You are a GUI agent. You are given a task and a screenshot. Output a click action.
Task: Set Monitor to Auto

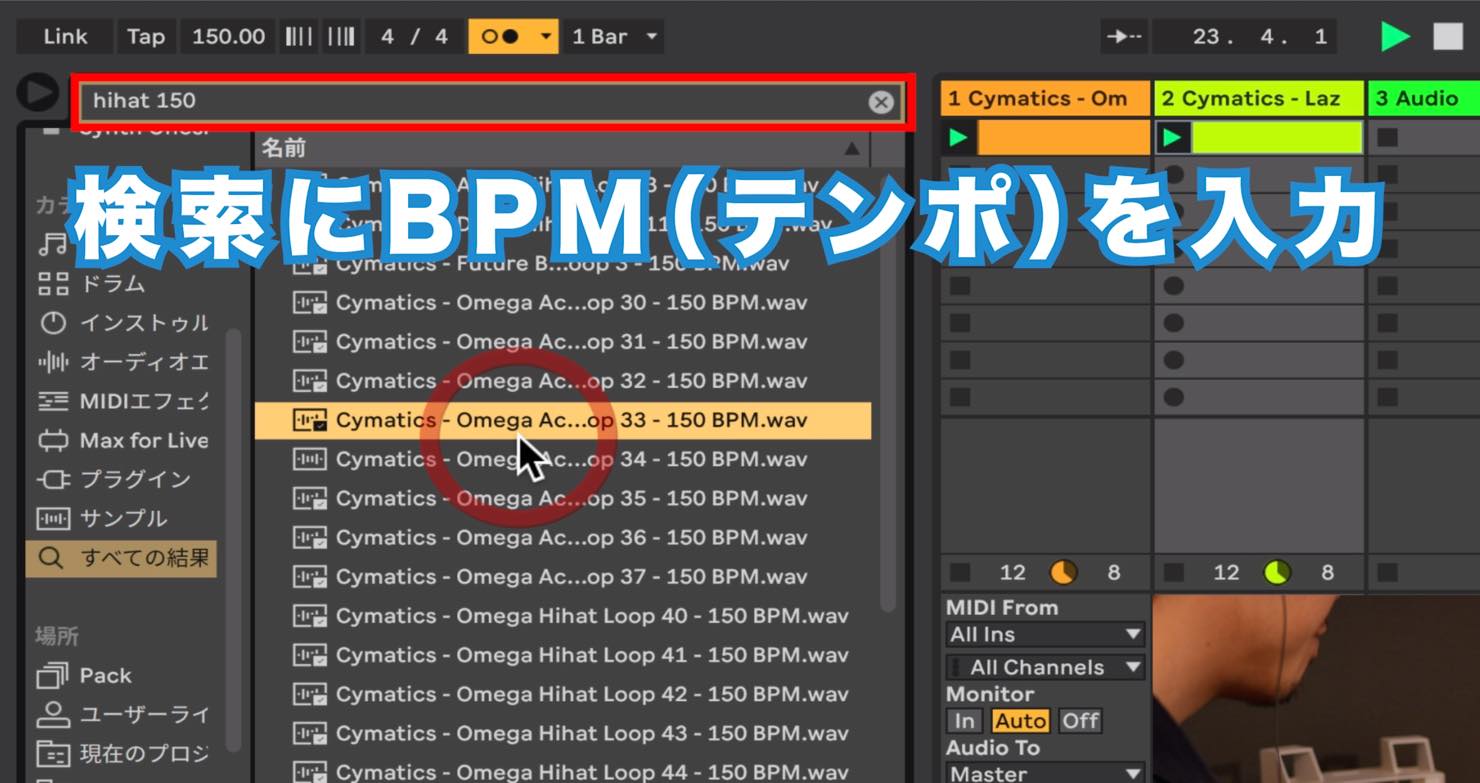(1020, 721)
